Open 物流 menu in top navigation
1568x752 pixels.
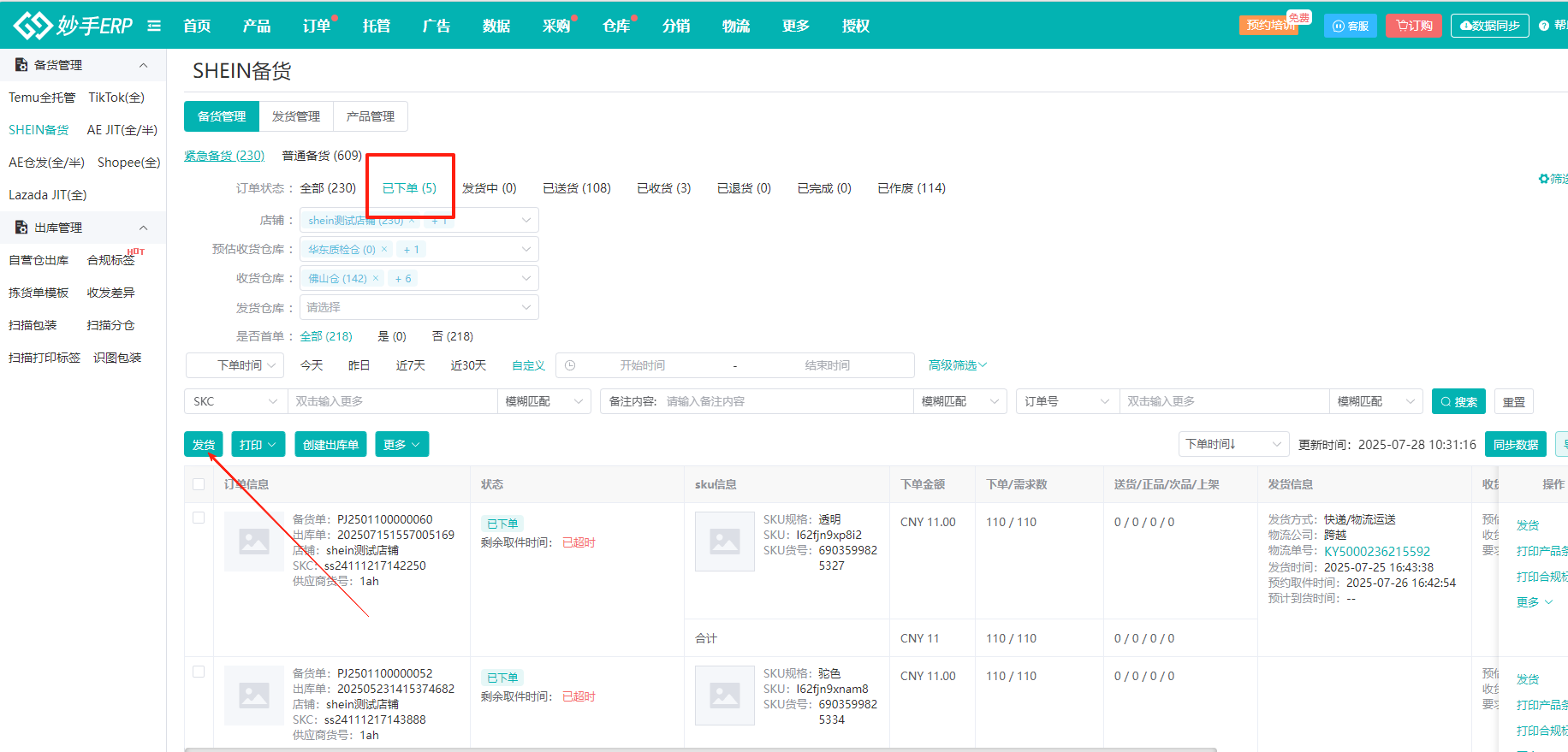click(736, 26)
